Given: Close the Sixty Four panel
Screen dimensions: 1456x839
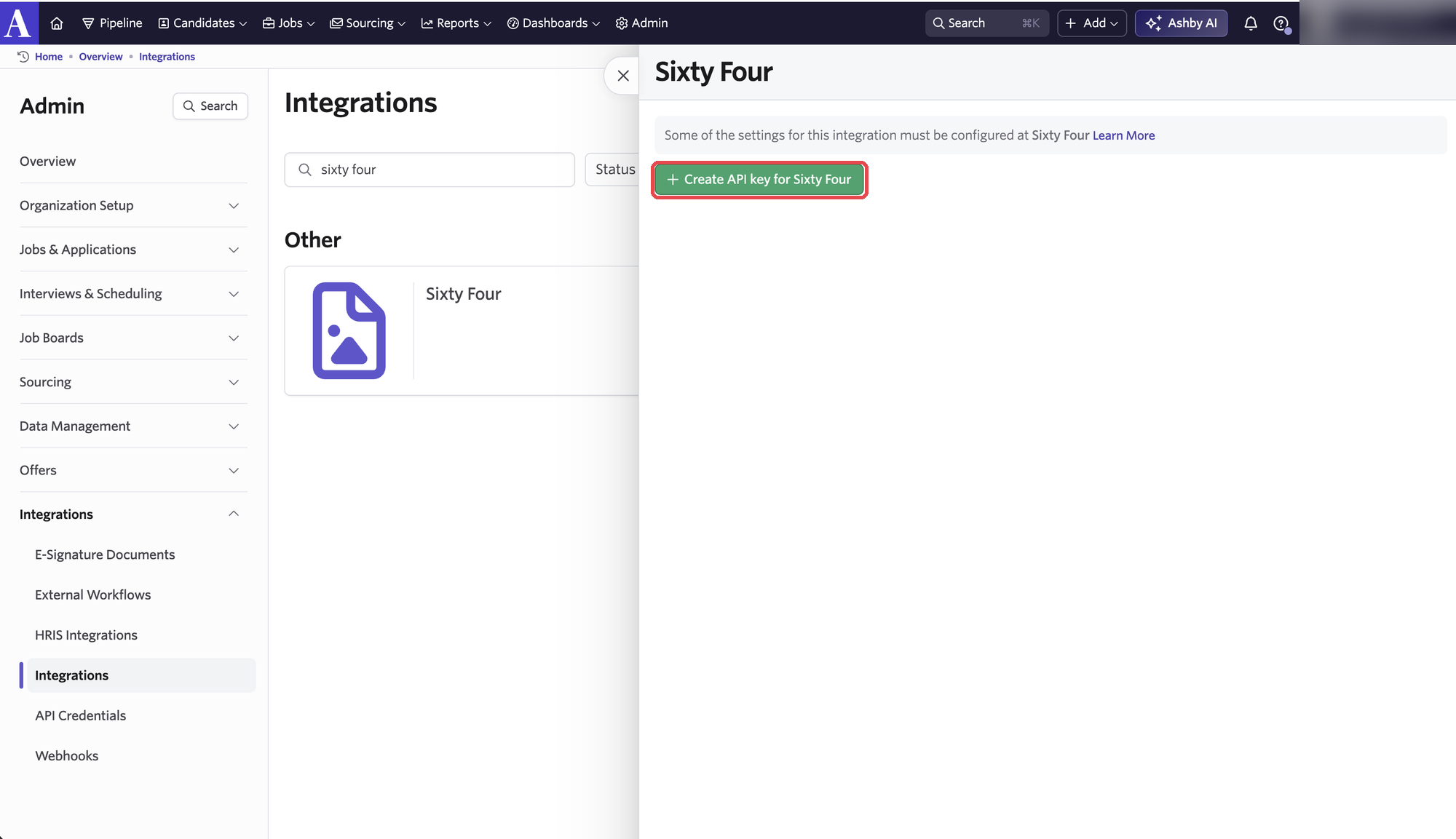Looking at the screenshot, I should point(623,76).
